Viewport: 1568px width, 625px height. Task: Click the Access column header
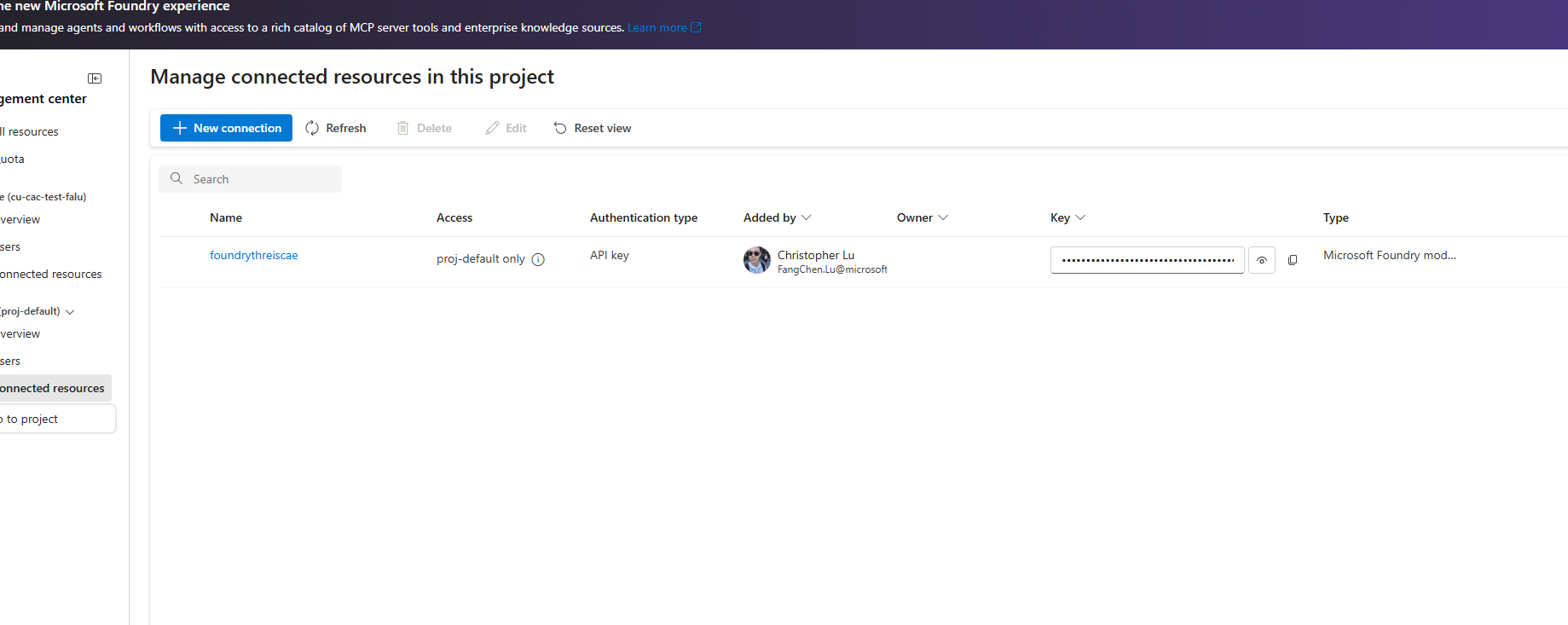pyautogui.click(x=454, y=217)
